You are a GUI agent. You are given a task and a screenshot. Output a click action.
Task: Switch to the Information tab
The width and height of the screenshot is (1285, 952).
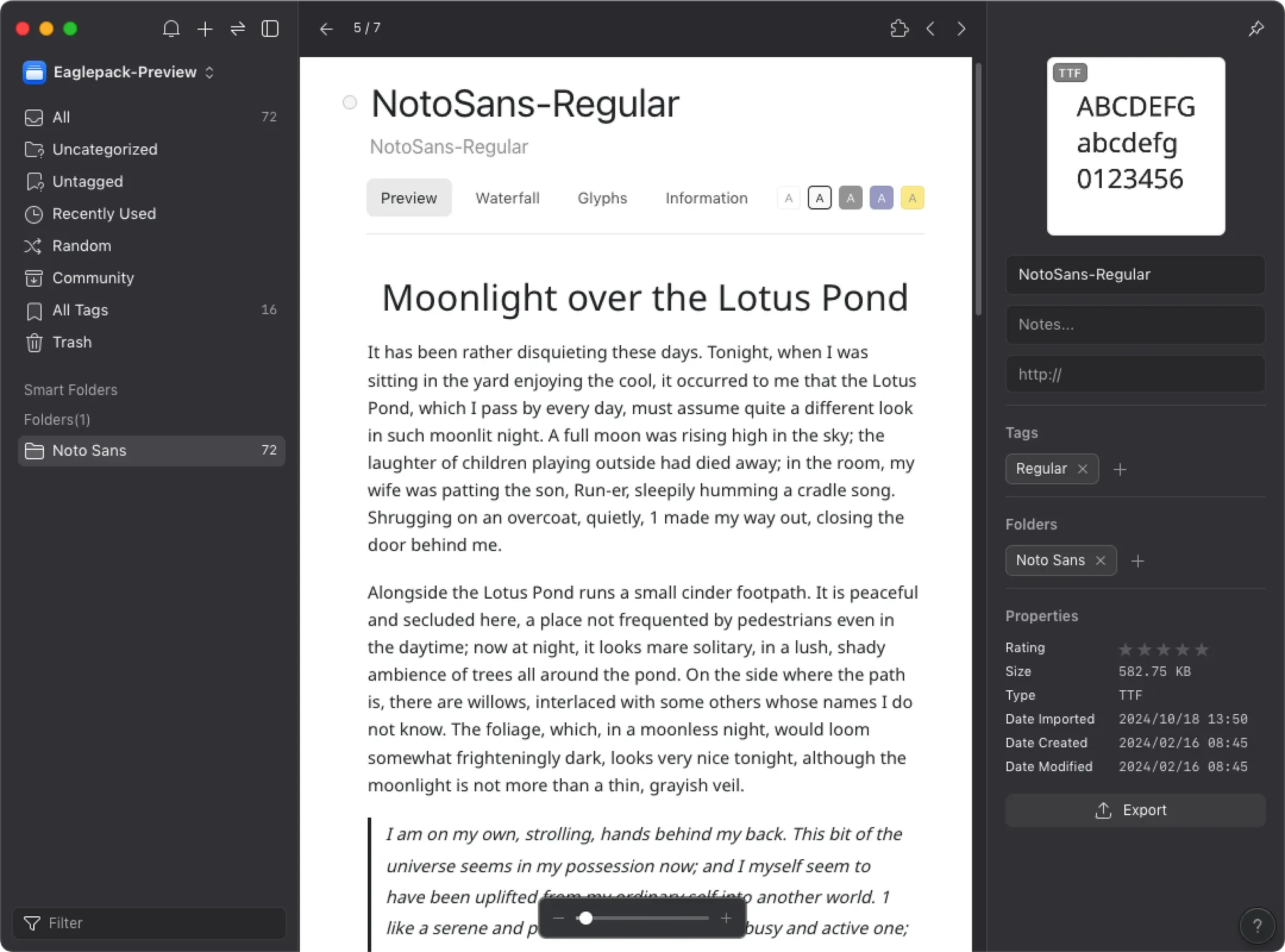point(706,198)
